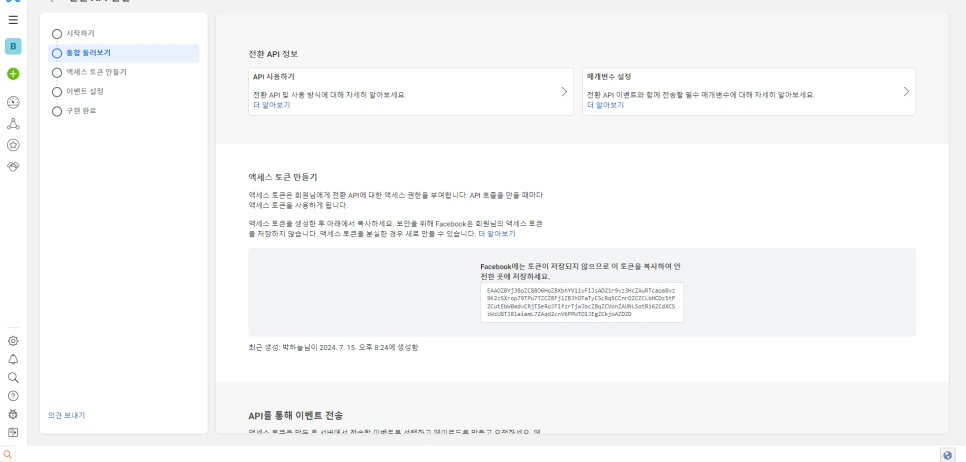This screenshot has width=966, height=462.
Task: Open the gear settings icon in sidebar
Action: pyautogui.click(x=13, y=341)
